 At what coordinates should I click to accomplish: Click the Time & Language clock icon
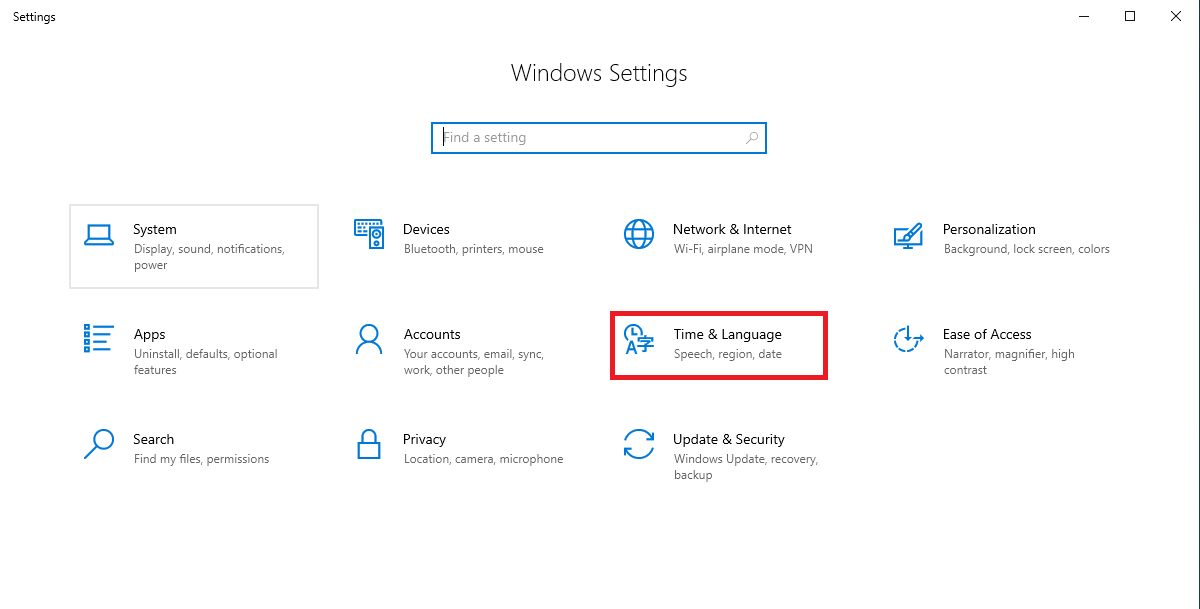coord(639,340)
